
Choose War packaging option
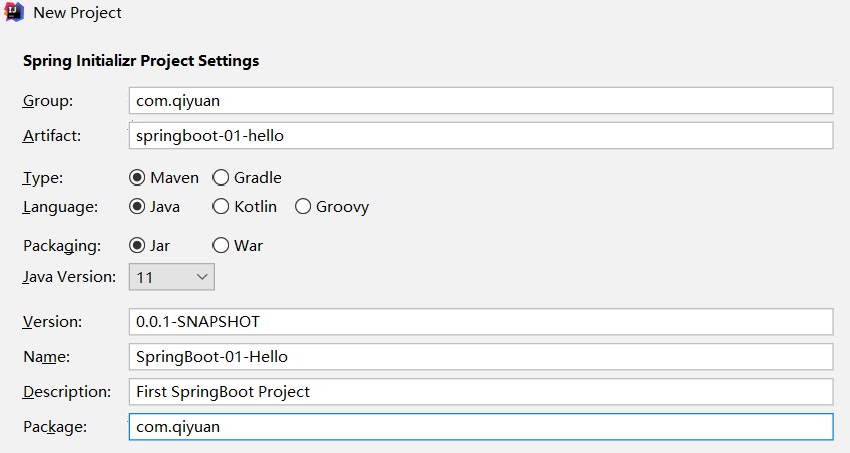coord(221,245)
